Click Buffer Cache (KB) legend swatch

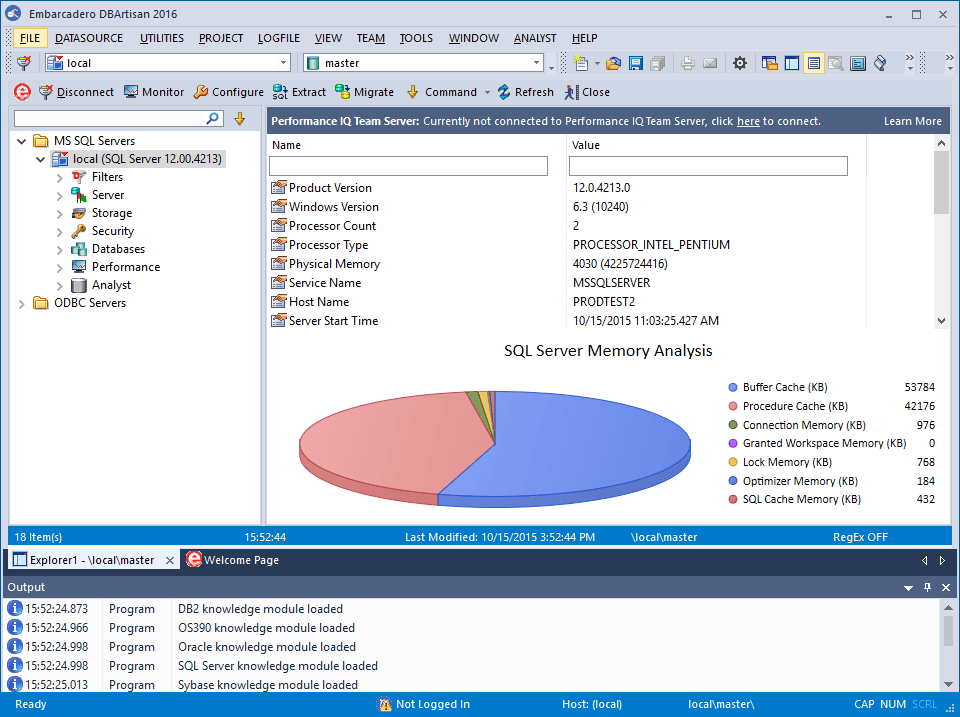733,388
